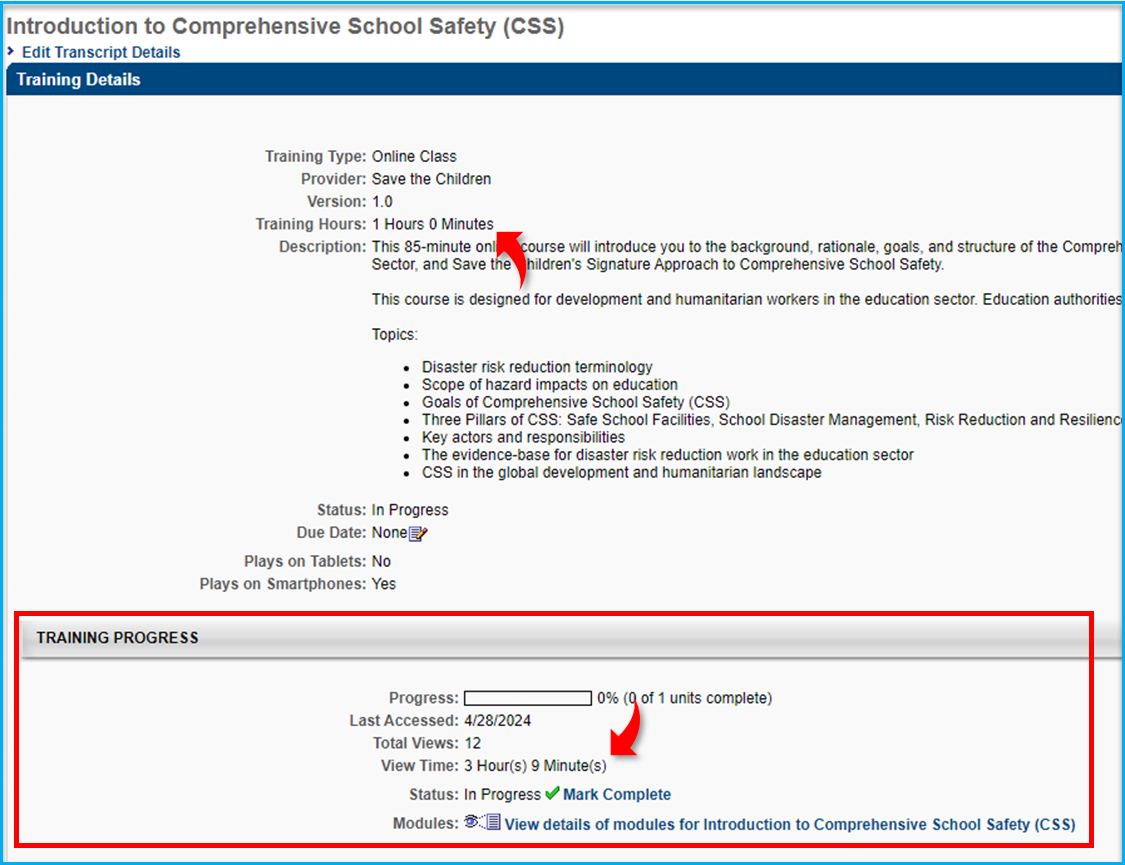Select the bullet 'Disaster risk reduction terminology'
The width and height of the screenshot is (1125, 865).
(x=537, y=367)
